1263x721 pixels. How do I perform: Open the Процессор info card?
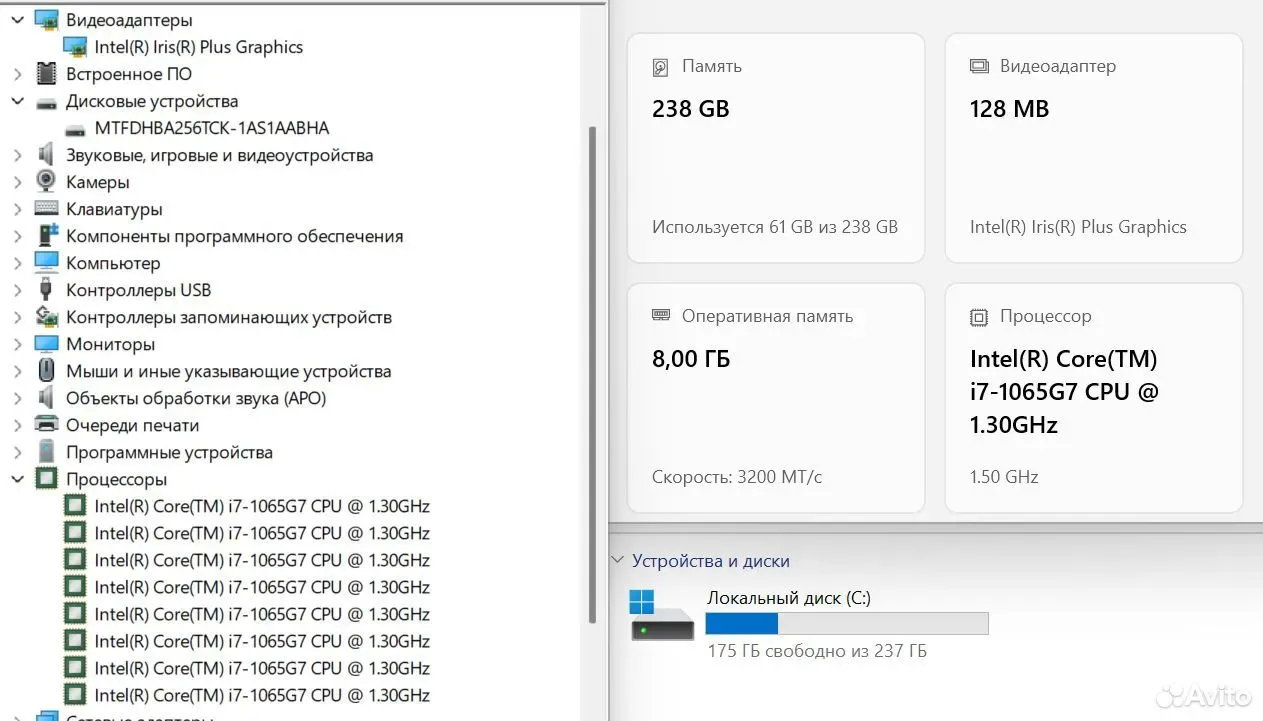(x=1094, y=398)
